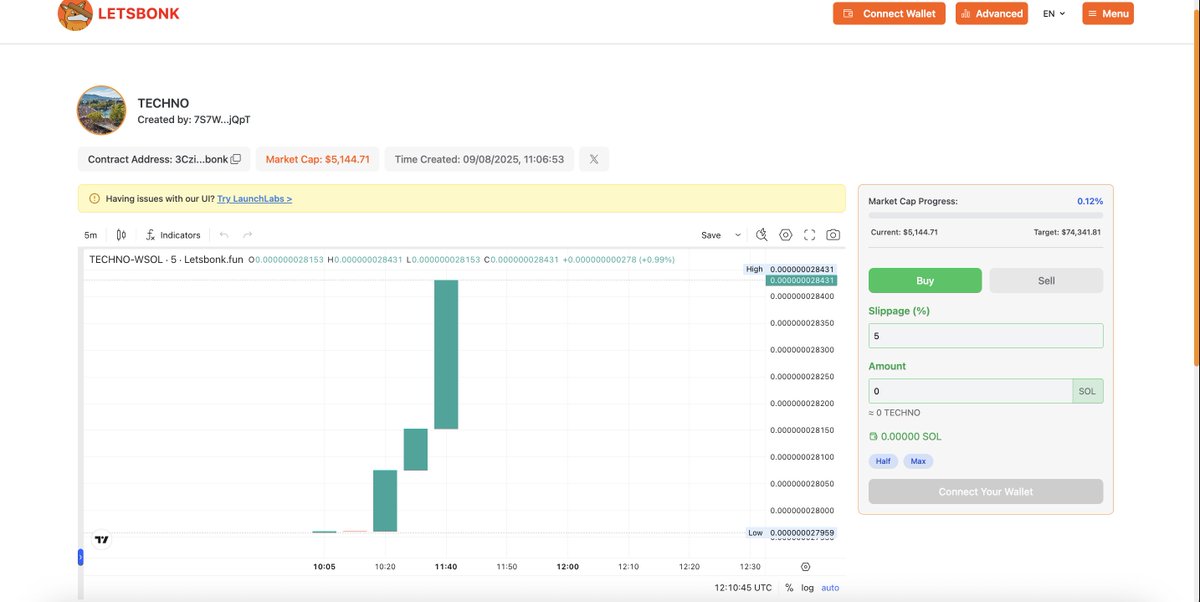Viewport: 1200px width, 602px height.
Task: Toggle percent scale mode
Action: tap(789, 588)
